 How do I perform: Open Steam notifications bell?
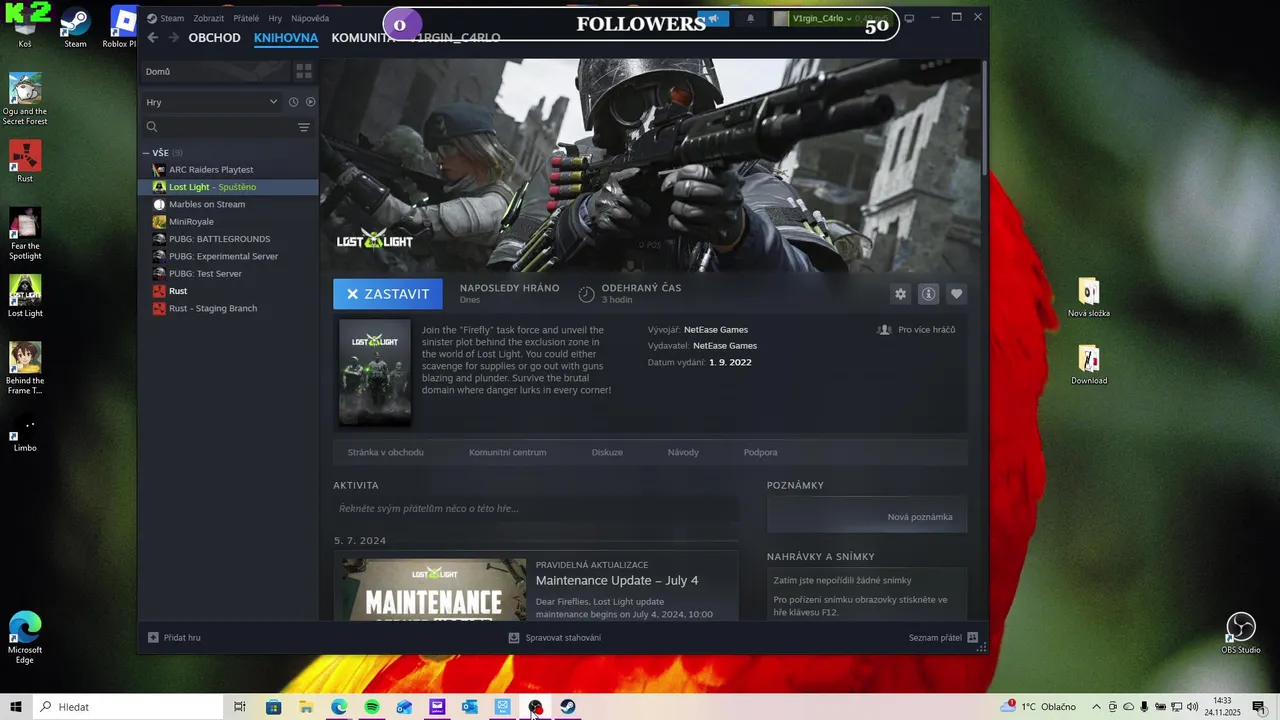751,19
